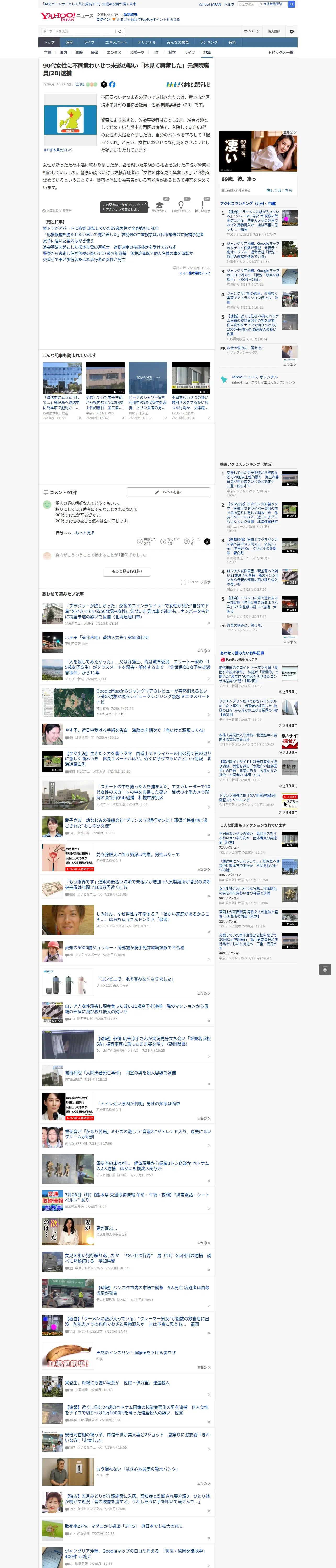Open the 地域 category tab

207,52
